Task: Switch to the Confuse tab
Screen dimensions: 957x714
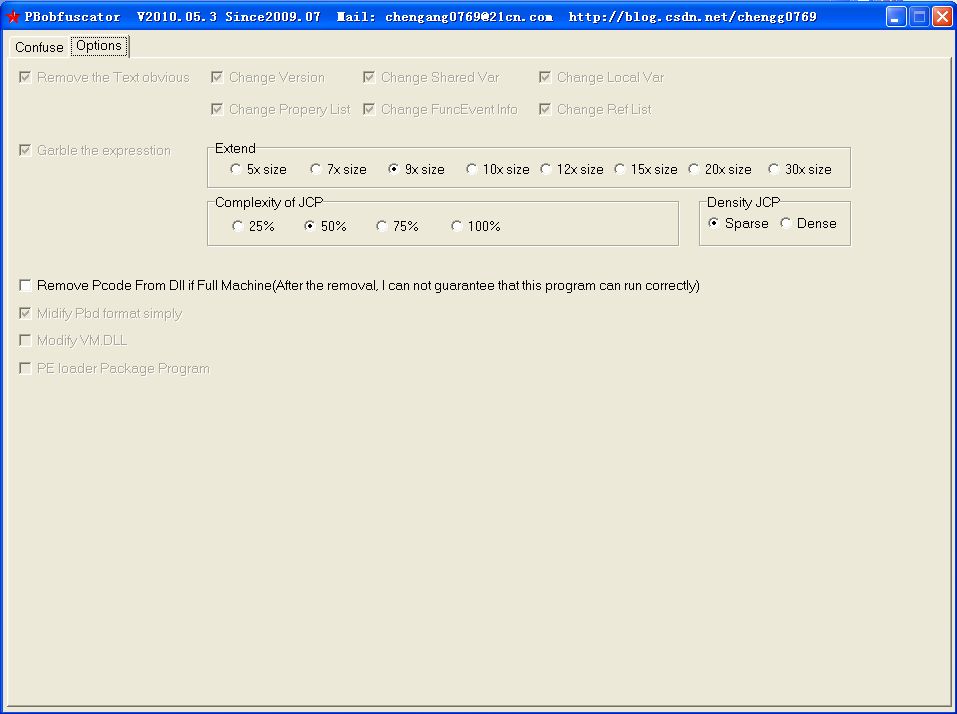Action: coord(38,47)
